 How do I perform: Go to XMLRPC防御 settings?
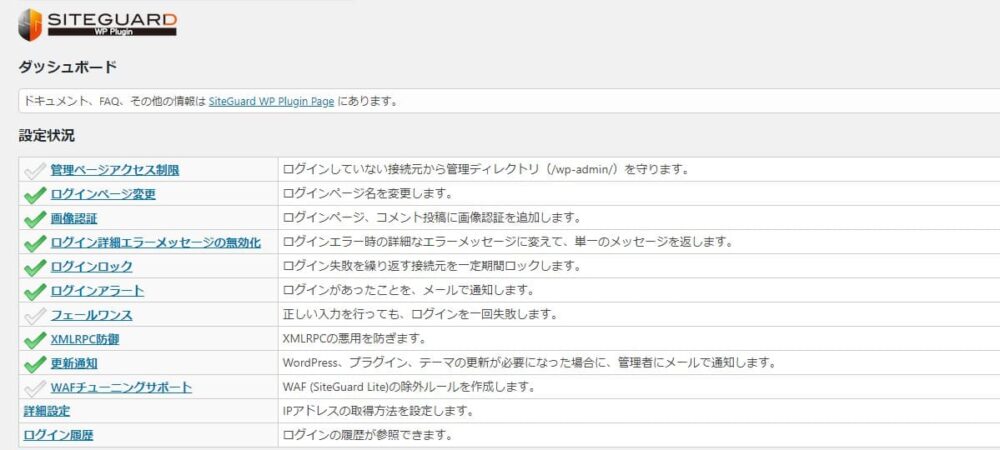(85, 340)
